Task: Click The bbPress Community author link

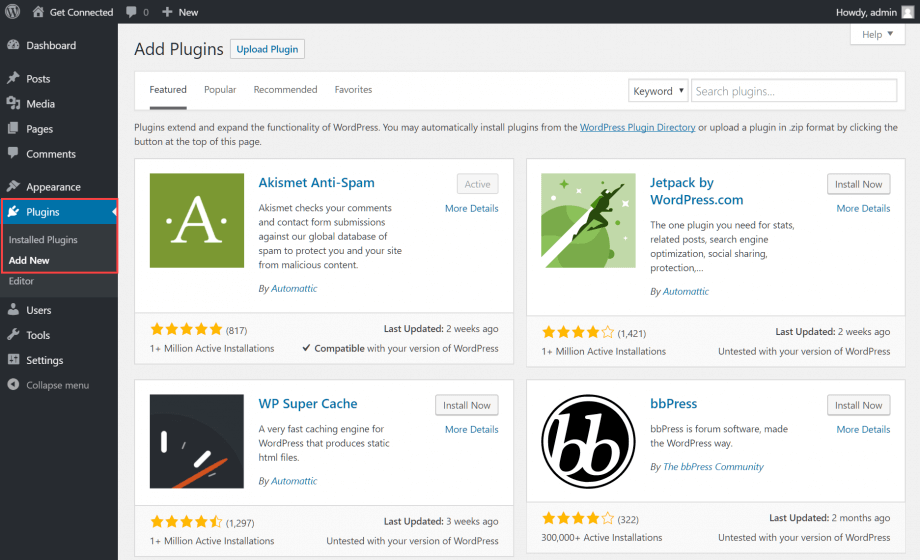Action: pos(713,467)
